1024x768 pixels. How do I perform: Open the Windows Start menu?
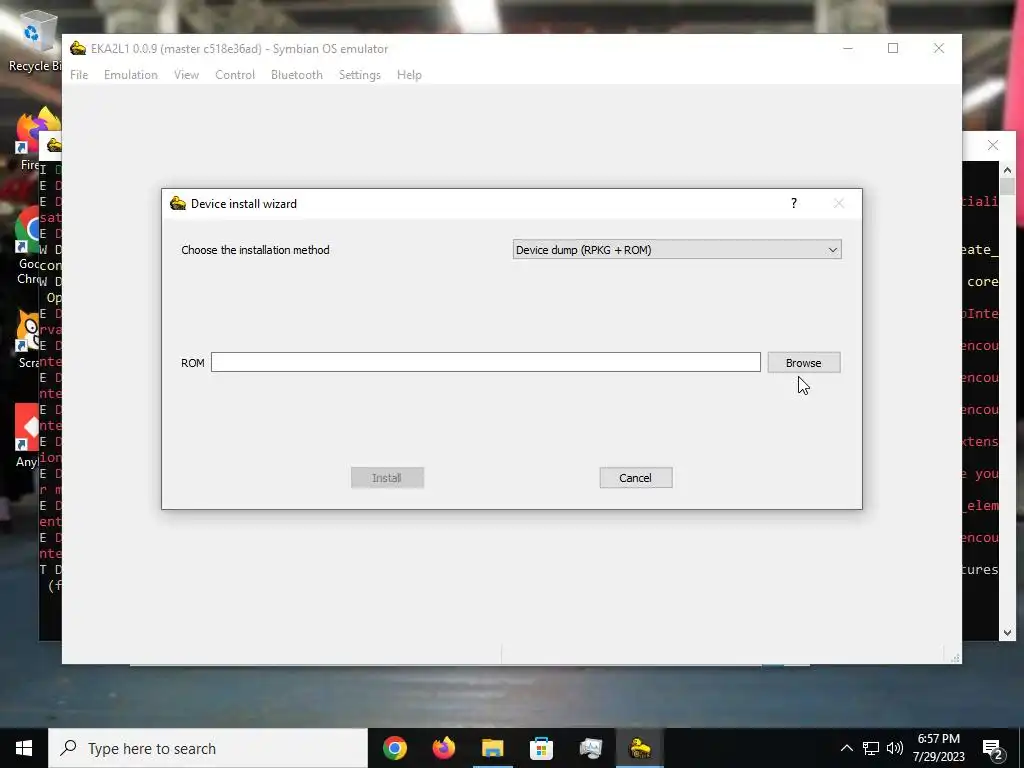(x=24, y=748)
